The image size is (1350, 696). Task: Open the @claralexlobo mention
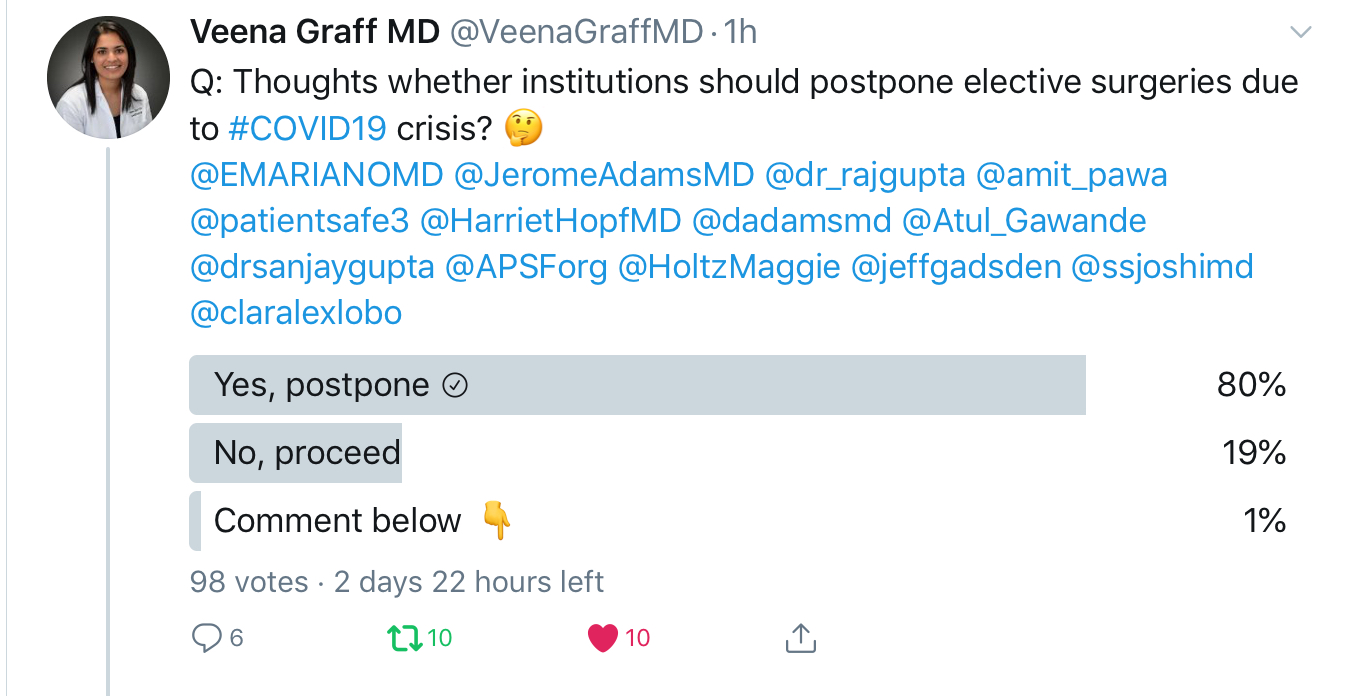[x=296, y=313]
